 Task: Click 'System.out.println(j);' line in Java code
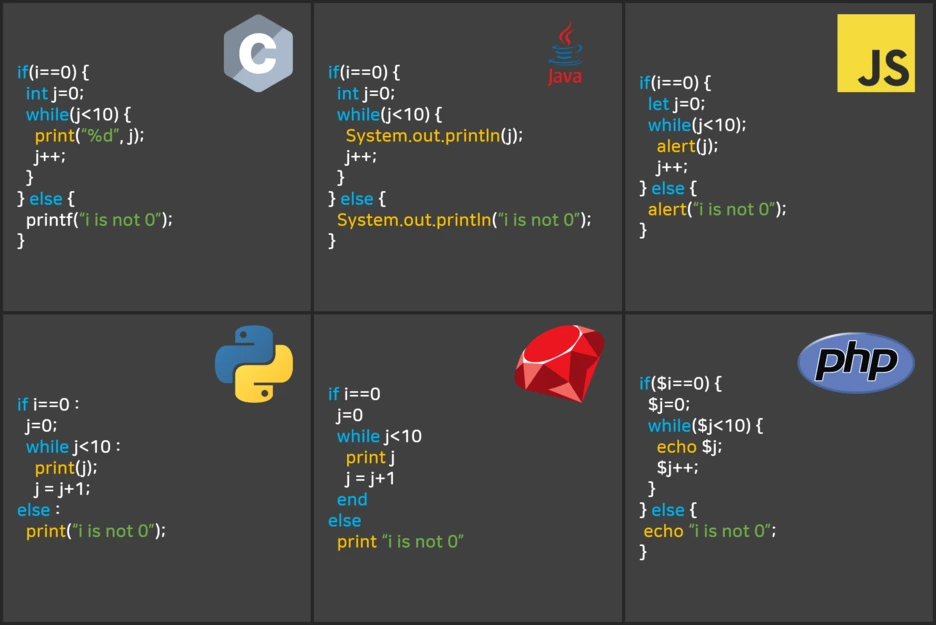[x=434, y=136]
